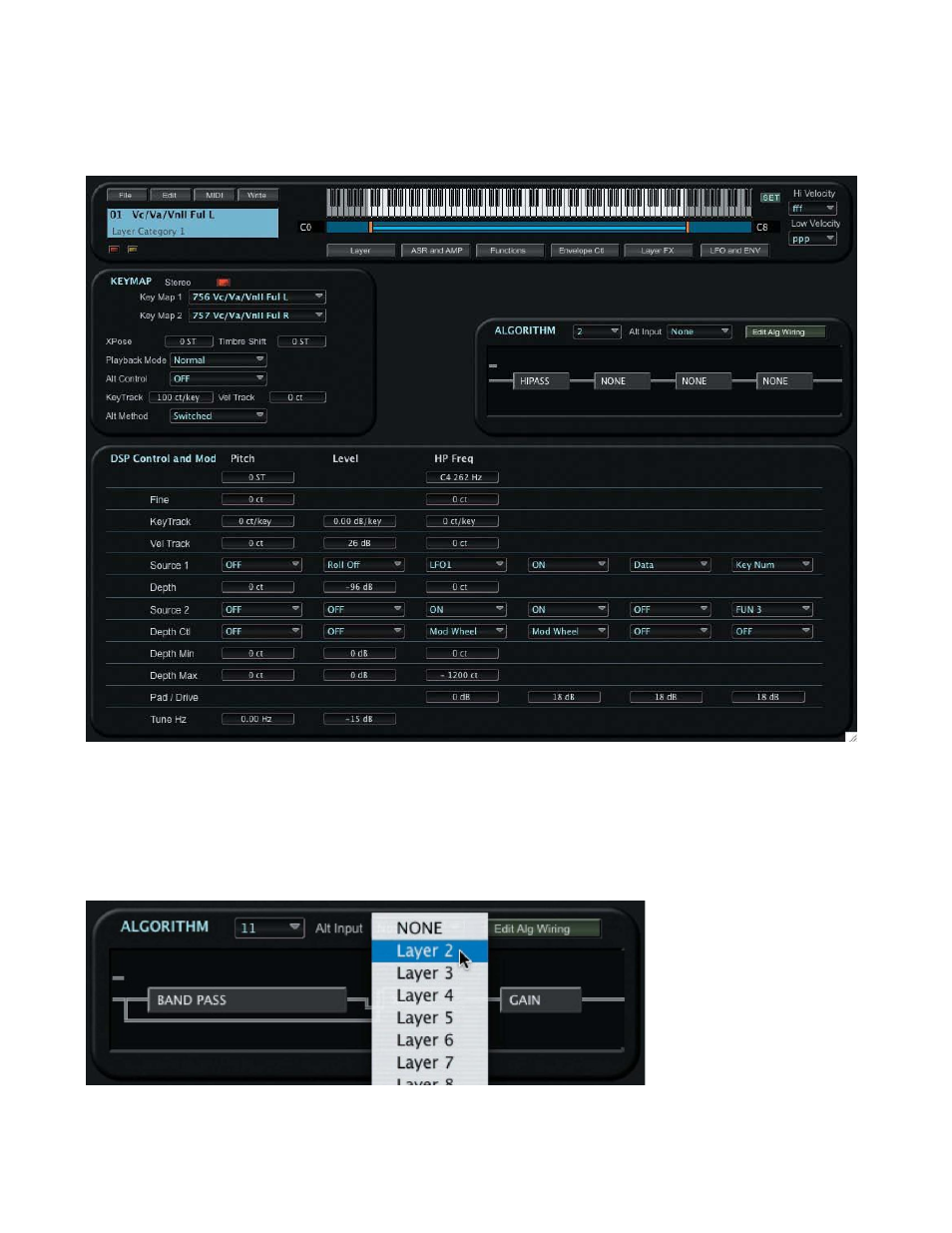The height and width of the screenshot is (1233, 952).
Task: Select the first NONE block after HIPASS
Action: coord(622,381)
